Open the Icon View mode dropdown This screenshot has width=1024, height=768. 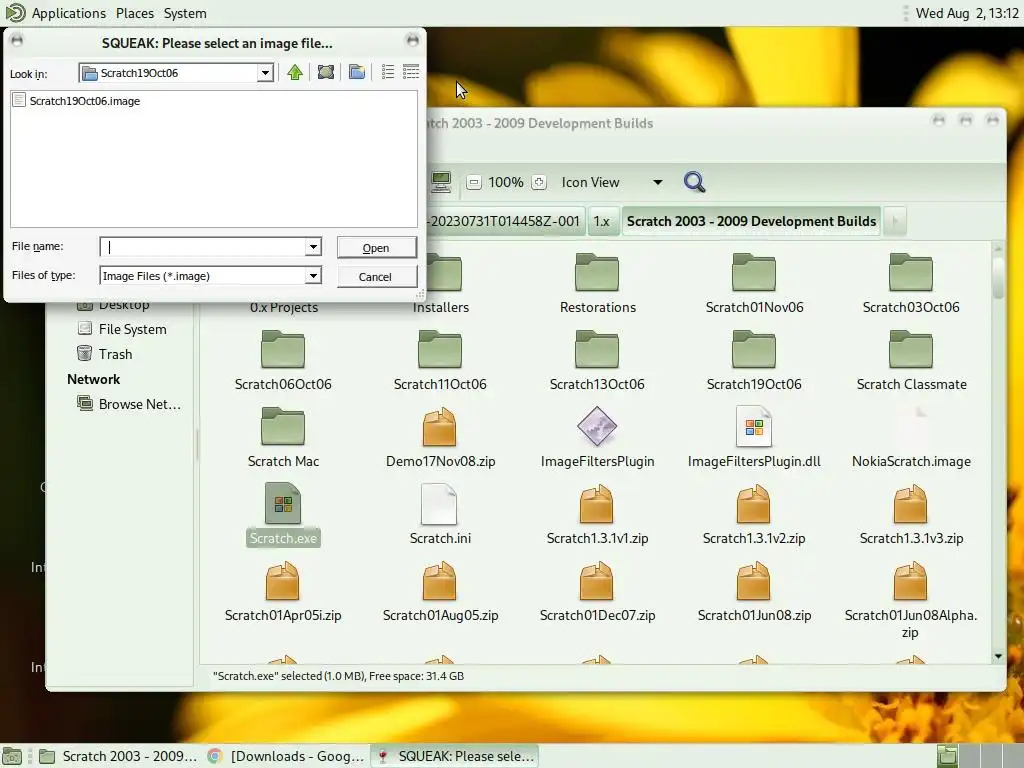[x=612, y=182]
